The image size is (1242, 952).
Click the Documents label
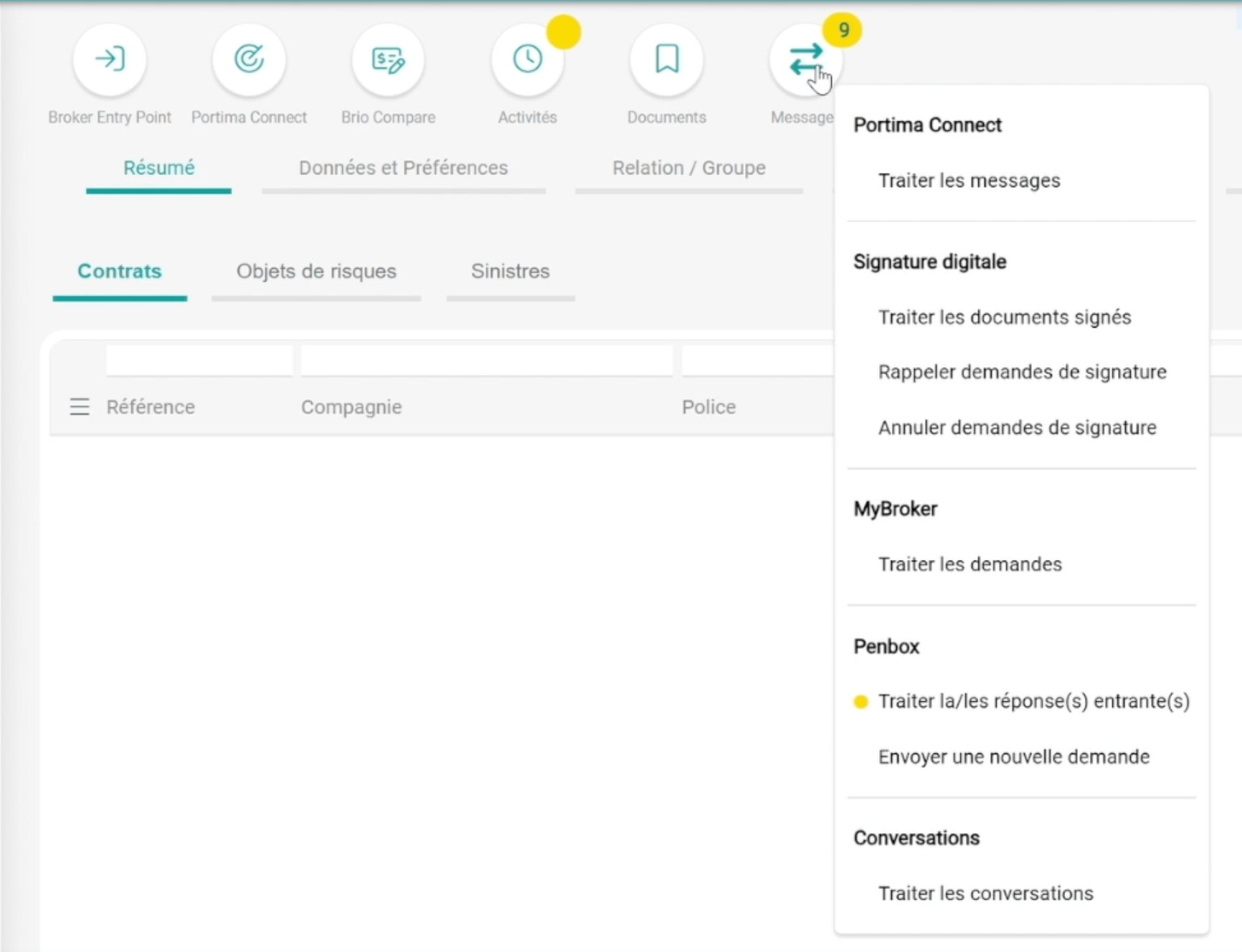pos(667,118)
